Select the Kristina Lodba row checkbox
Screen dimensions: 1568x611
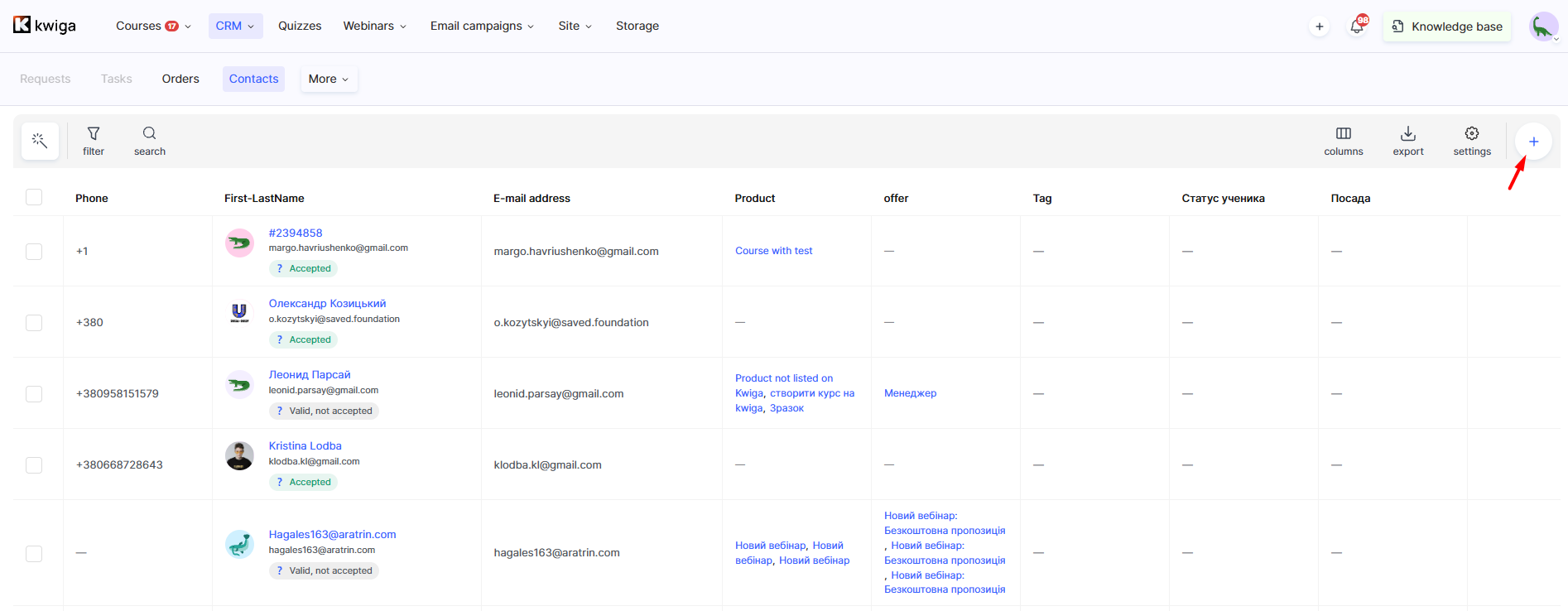pos(34,464)
